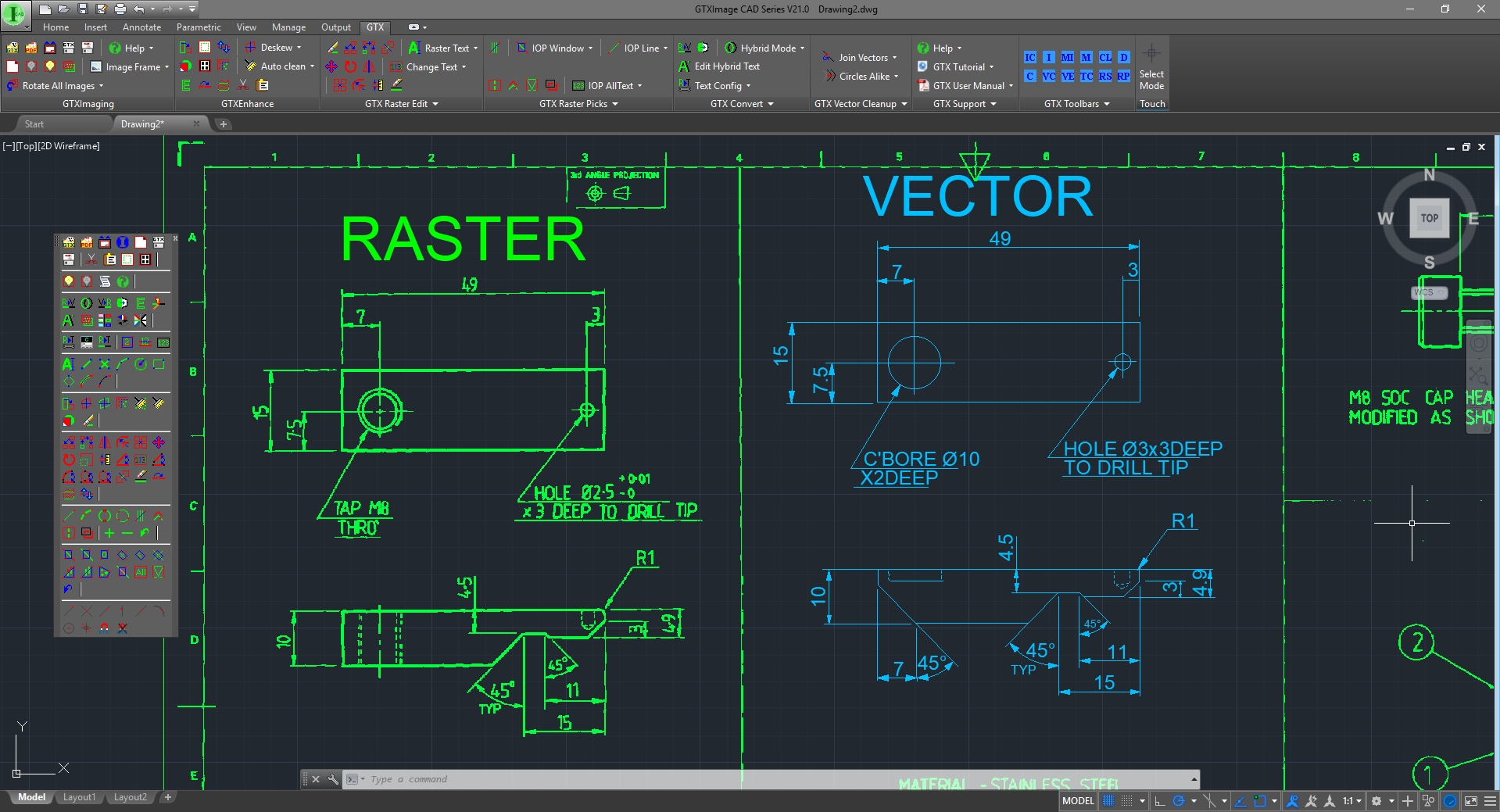
Task: Click the Open file folder icon
Action: click(x=64, y=9)
